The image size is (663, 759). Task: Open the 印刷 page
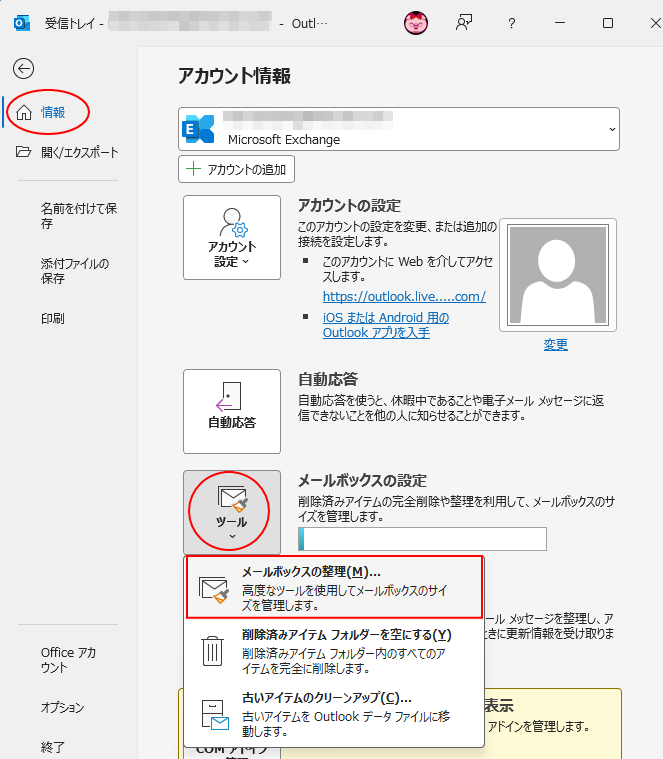click(x=53, y=318)
